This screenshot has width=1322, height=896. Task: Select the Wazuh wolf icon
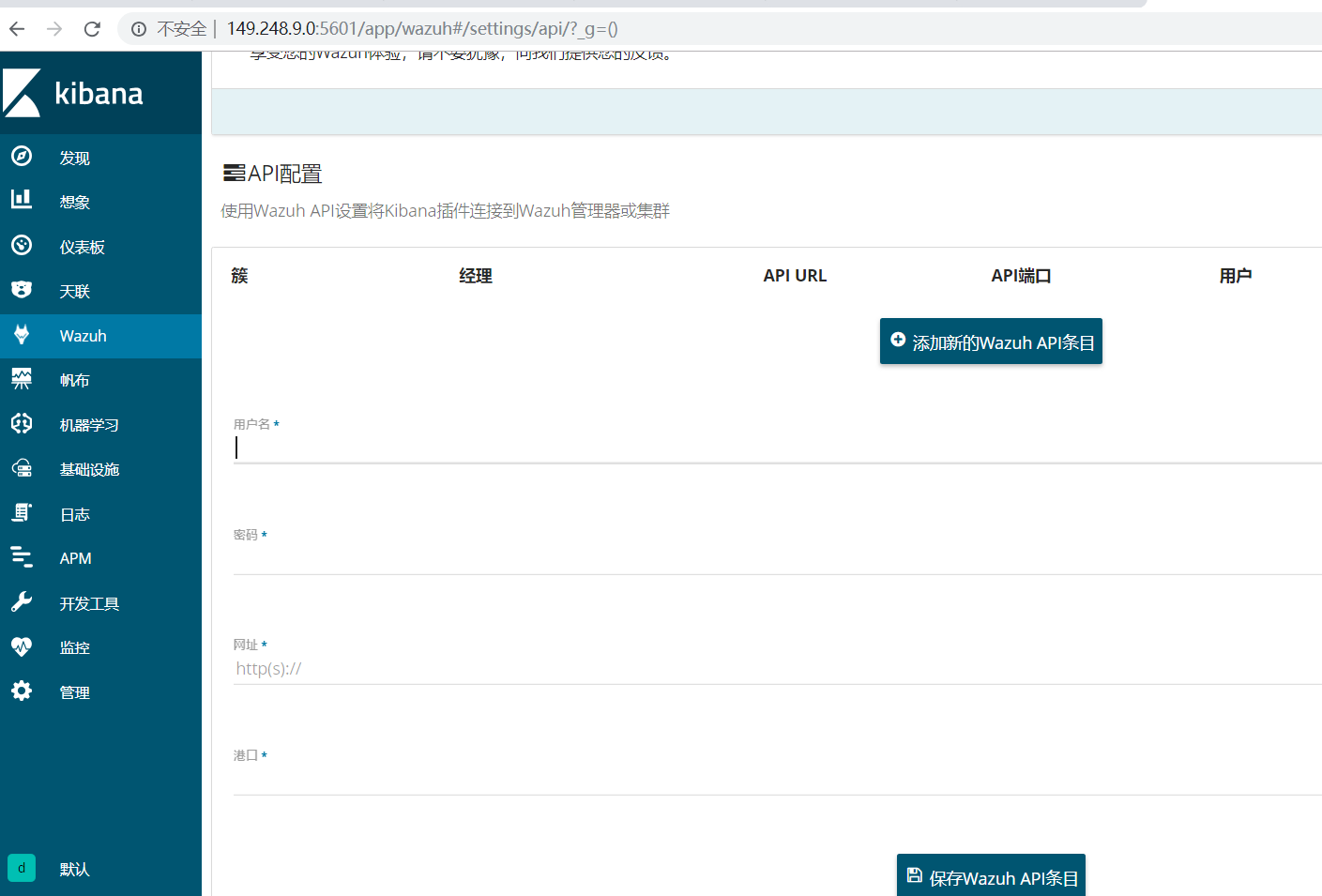click(x=22, y=334)
